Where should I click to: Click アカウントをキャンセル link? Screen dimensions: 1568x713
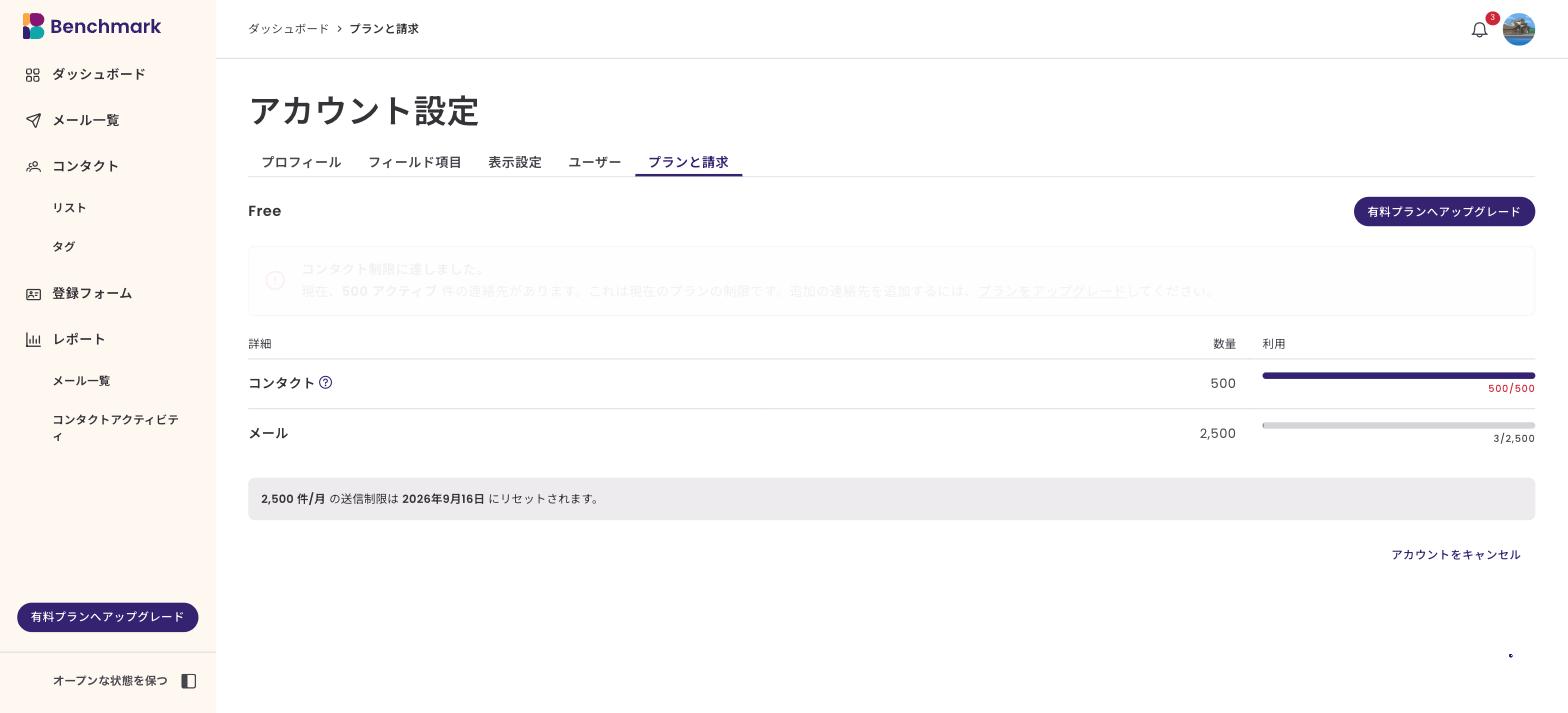coord(1456,555)
